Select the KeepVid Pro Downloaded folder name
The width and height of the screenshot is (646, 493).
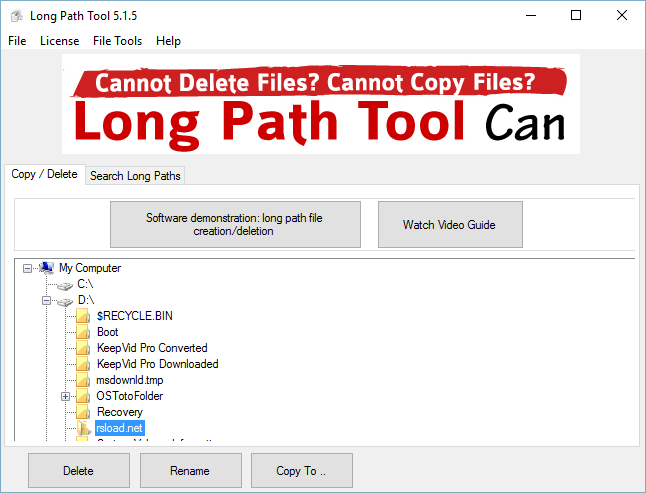click(157, 364)
